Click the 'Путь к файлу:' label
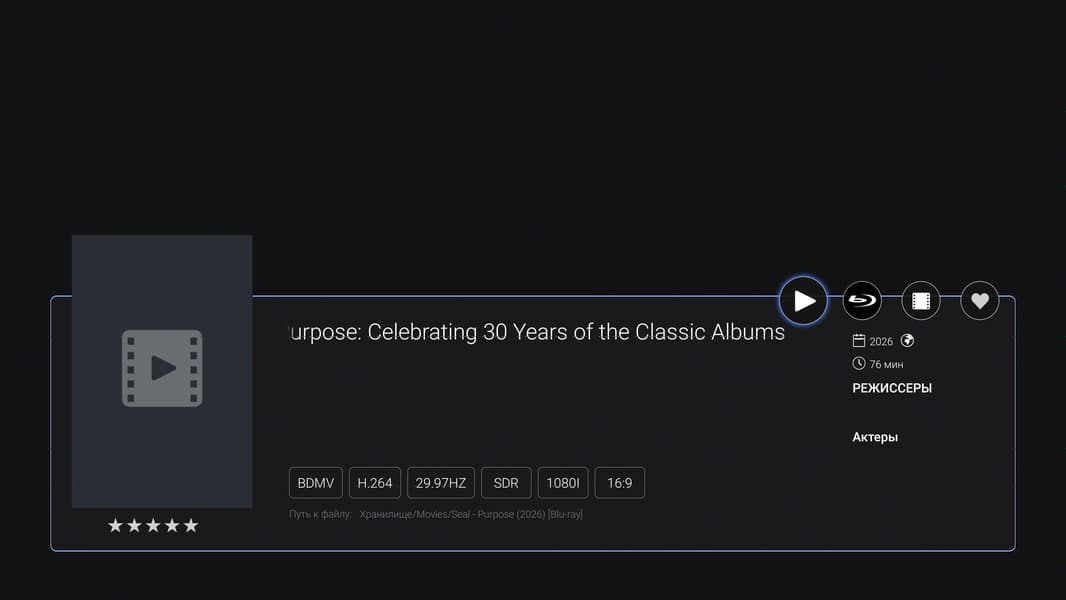 pyautogui.click(x=320, y=514)
